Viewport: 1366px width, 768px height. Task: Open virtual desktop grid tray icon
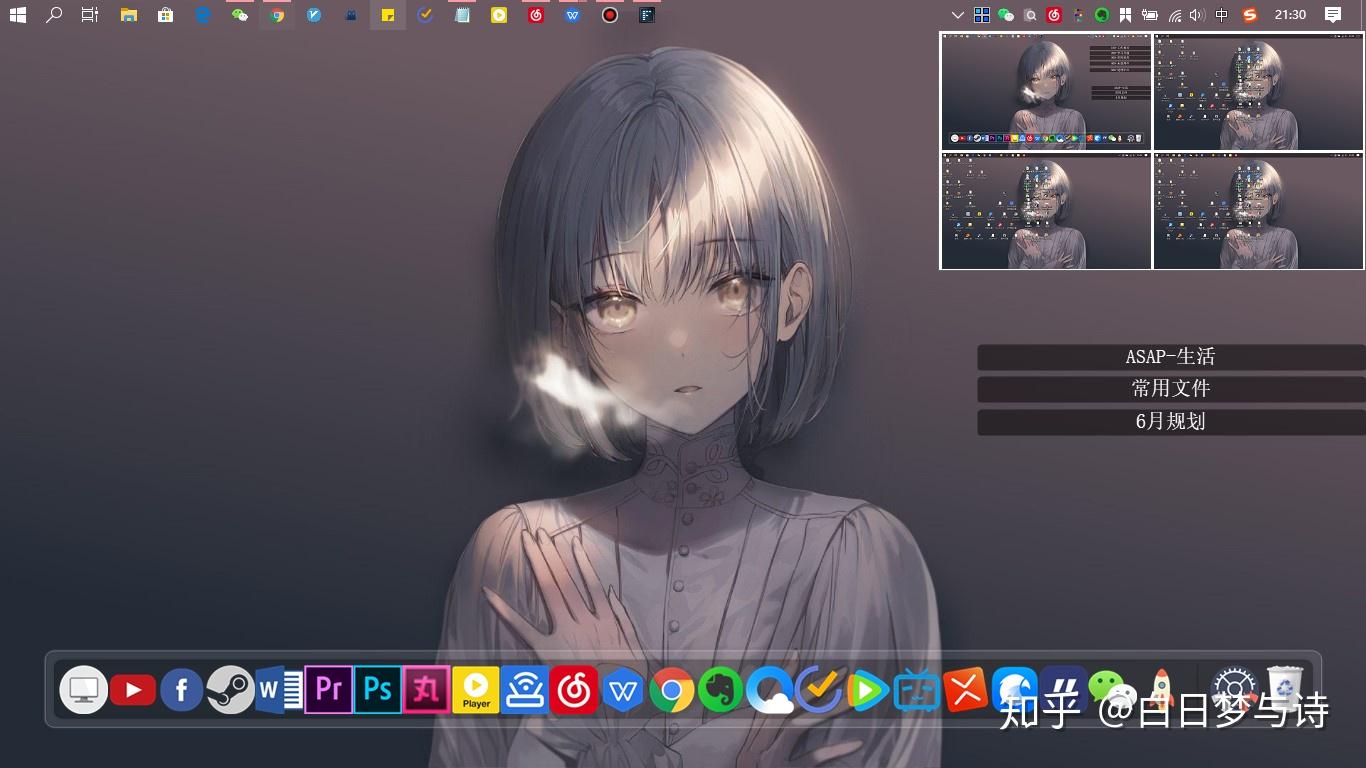[982, 15]
